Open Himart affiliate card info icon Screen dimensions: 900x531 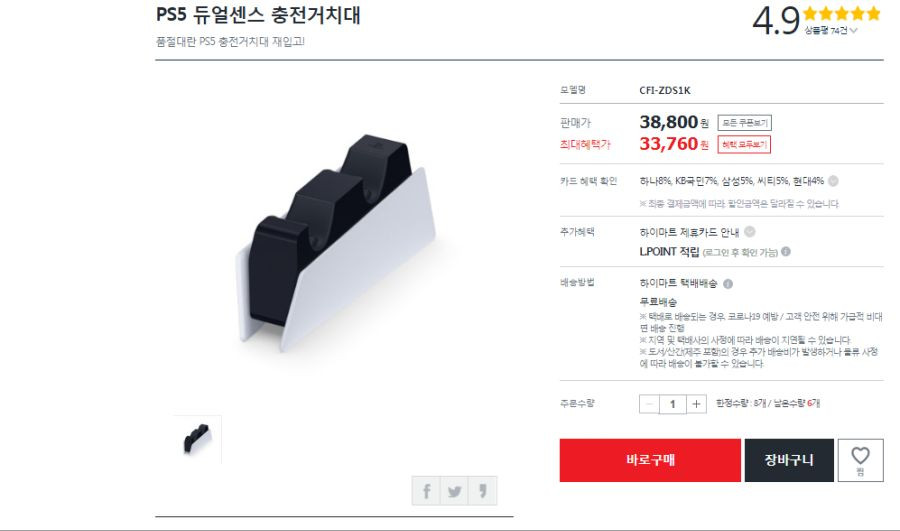(750, 232)
